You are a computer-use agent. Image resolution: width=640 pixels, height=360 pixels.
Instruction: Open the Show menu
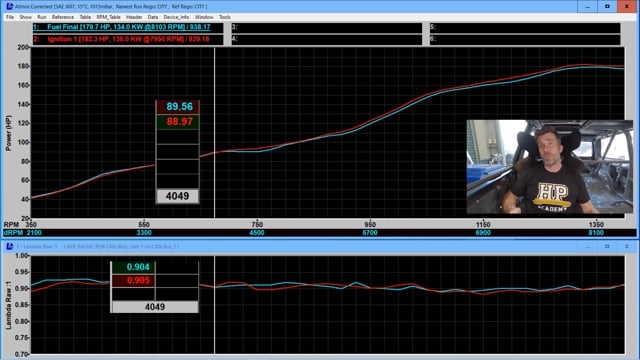(25, 17)
